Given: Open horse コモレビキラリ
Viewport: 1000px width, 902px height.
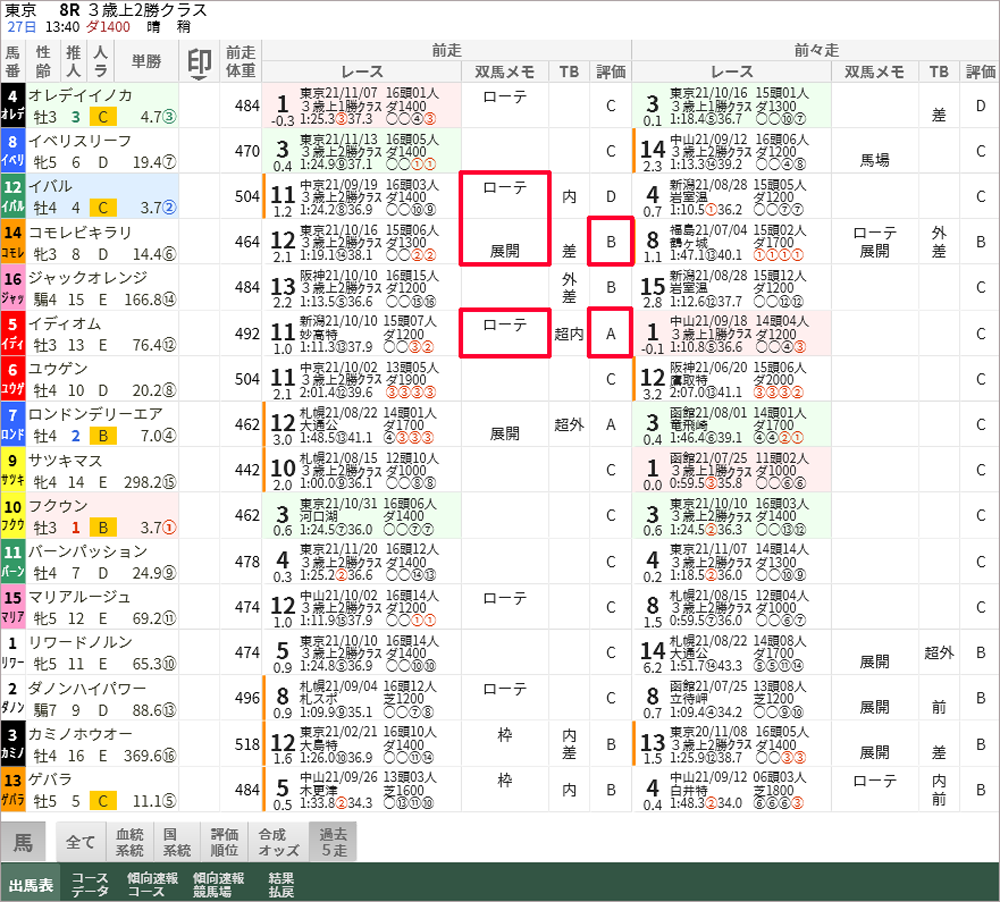Looking at the screenshot, I should coord(80,233).
